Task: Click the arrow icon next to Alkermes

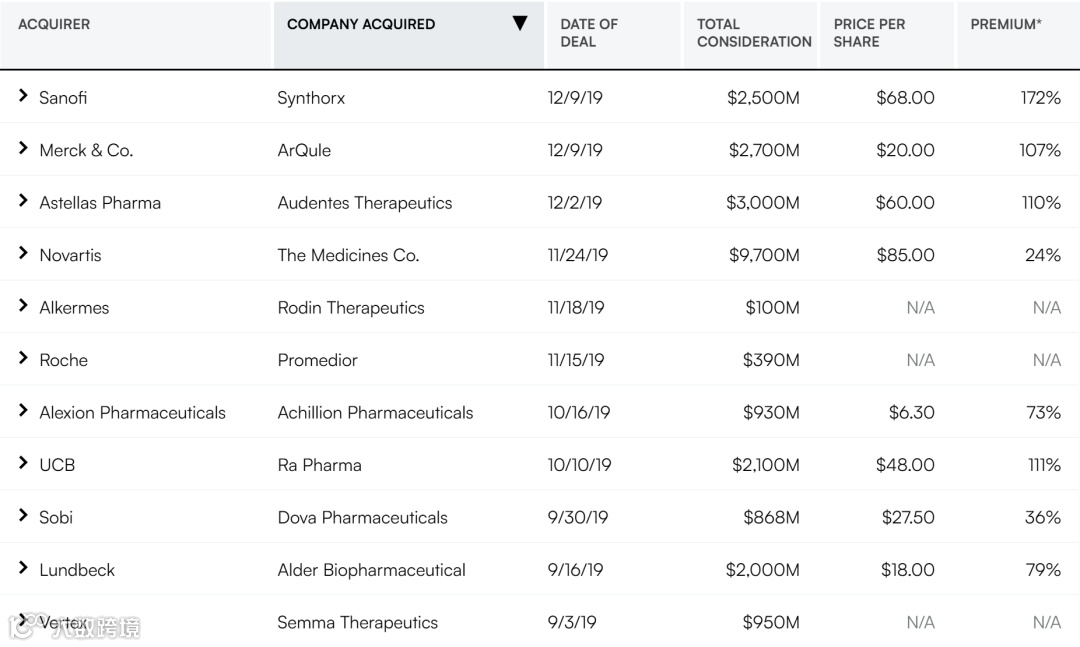Action: point(23,306)
